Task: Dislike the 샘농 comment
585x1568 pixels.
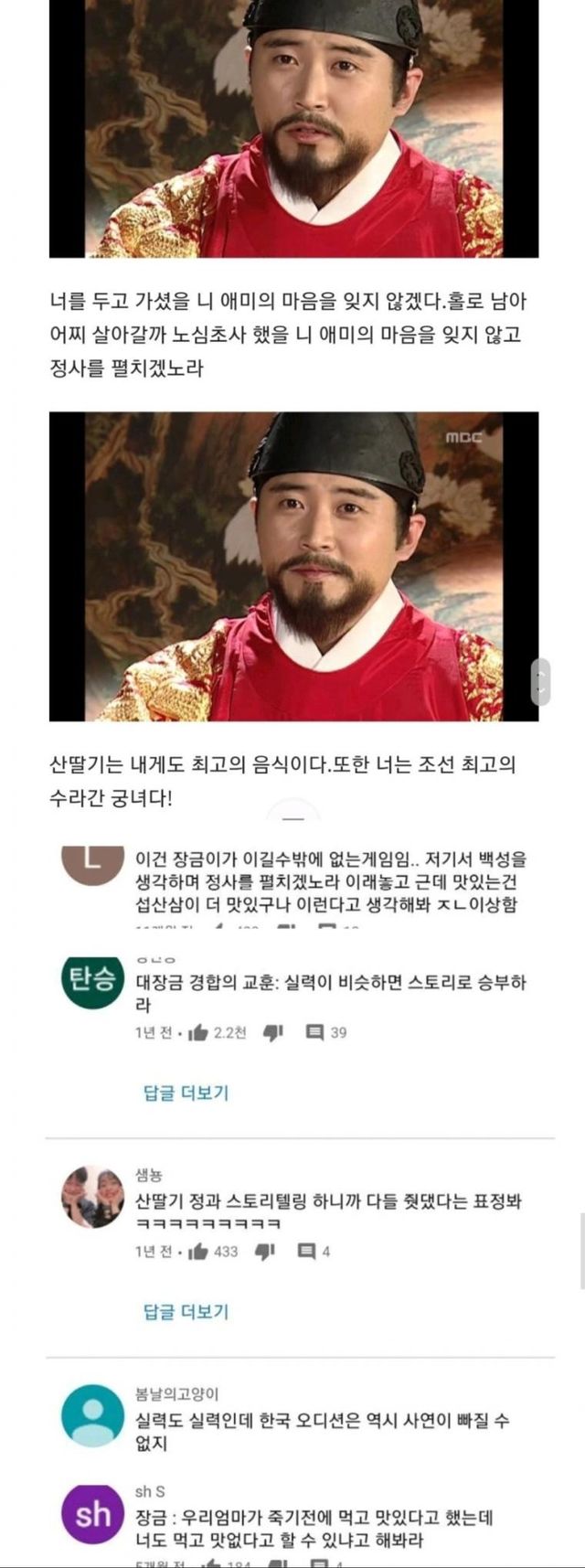Action: (x=265, y=1251)
